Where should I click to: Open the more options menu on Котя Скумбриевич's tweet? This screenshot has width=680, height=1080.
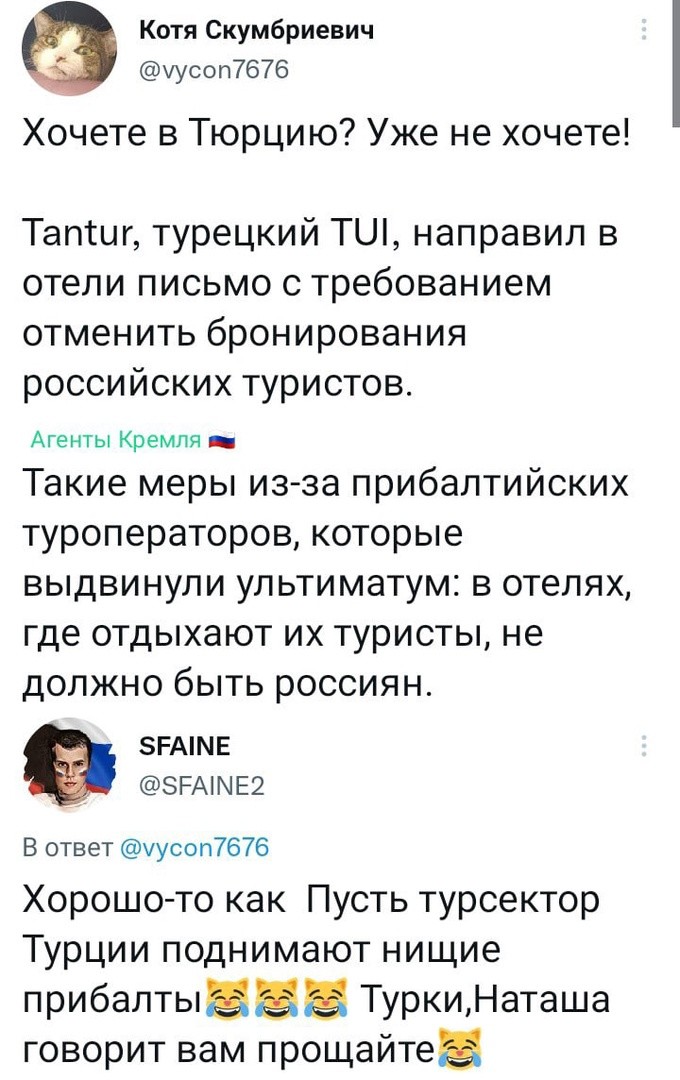pos(642,31)
